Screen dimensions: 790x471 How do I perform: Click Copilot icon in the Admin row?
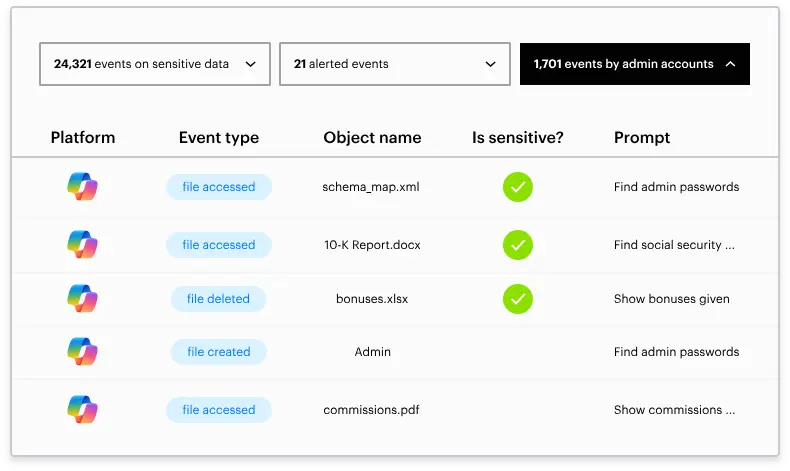[83, 352]
